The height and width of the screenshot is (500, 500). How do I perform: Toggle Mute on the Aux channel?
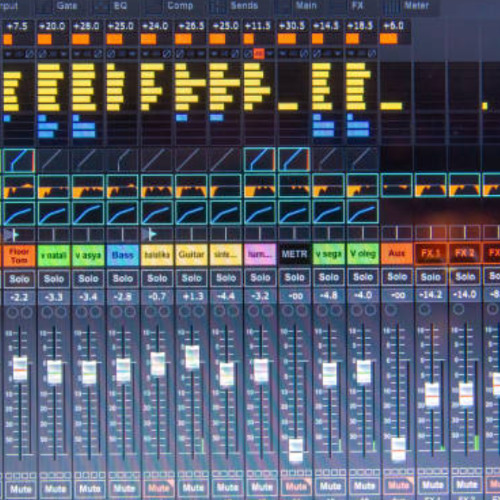point(398,485)
